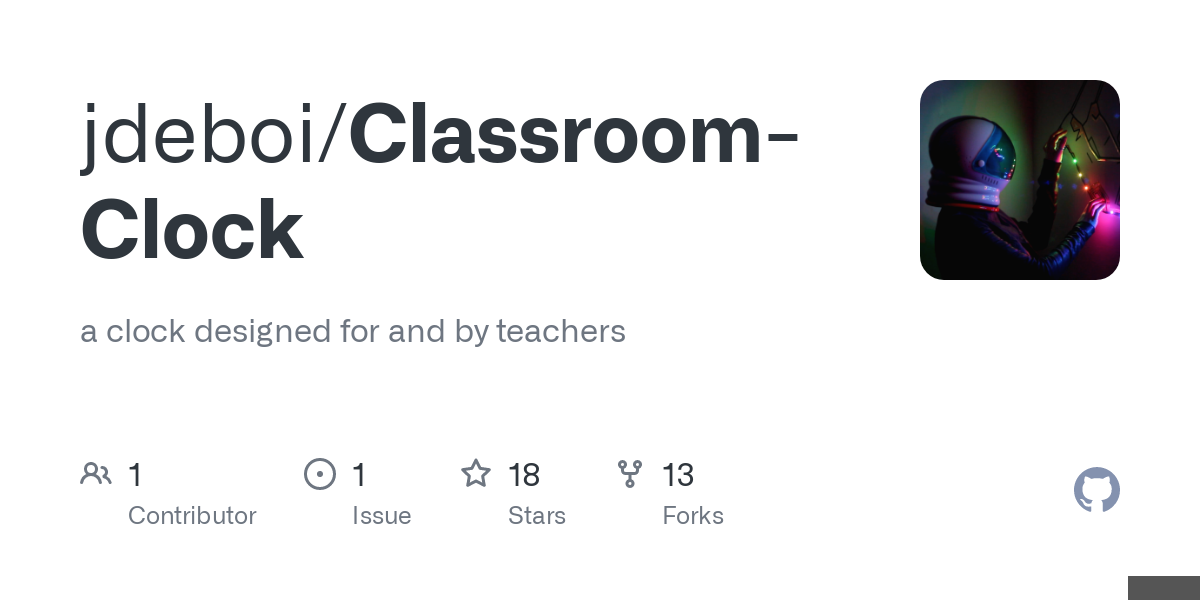The width and height of the screenshot is (1200, 600).
Task: Open the Forks label
Action: [x=693, y=516]
